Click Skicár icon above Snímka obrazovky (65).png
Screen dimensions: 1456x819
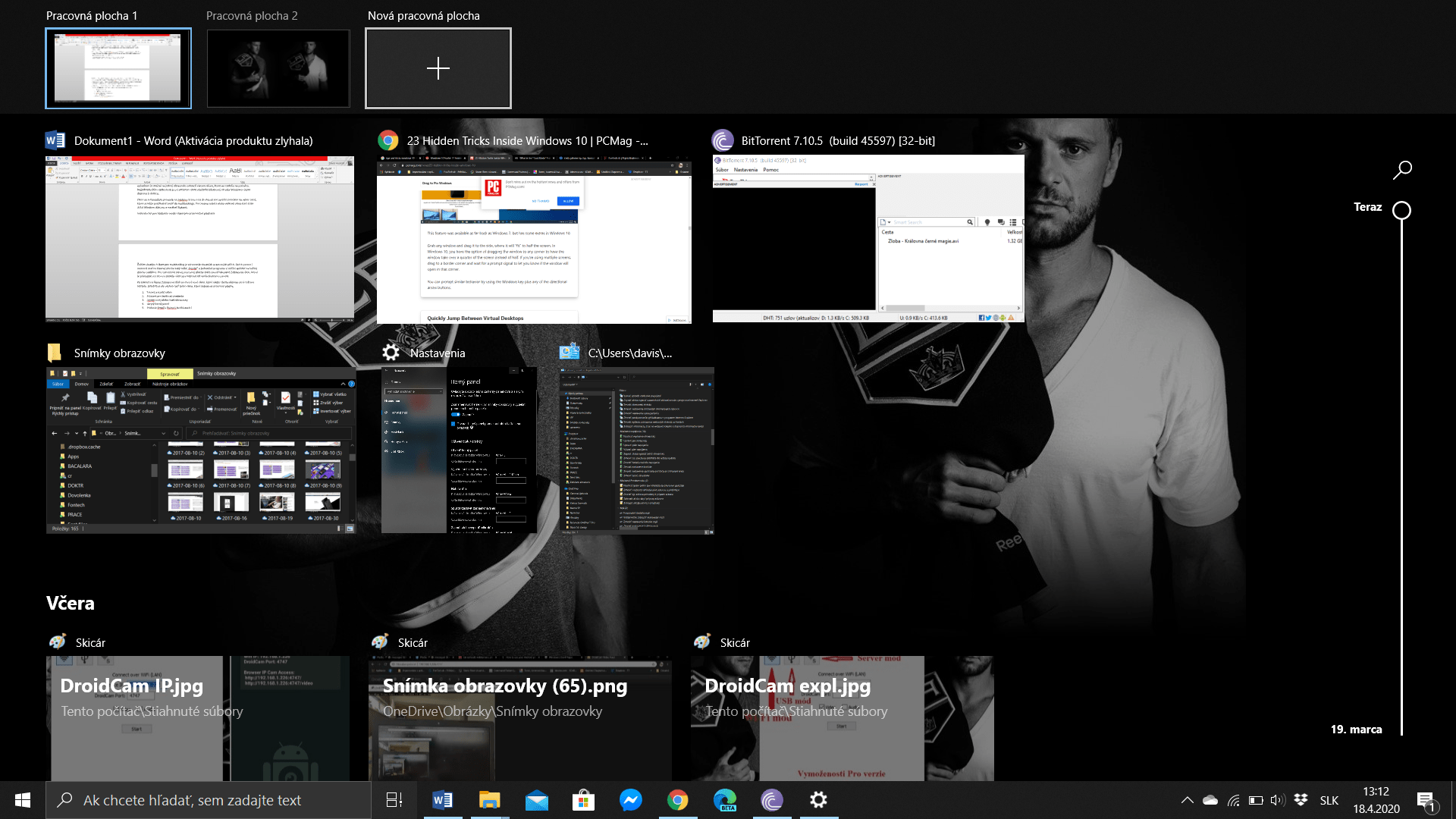pyautogui.click(x=380, y=642)
